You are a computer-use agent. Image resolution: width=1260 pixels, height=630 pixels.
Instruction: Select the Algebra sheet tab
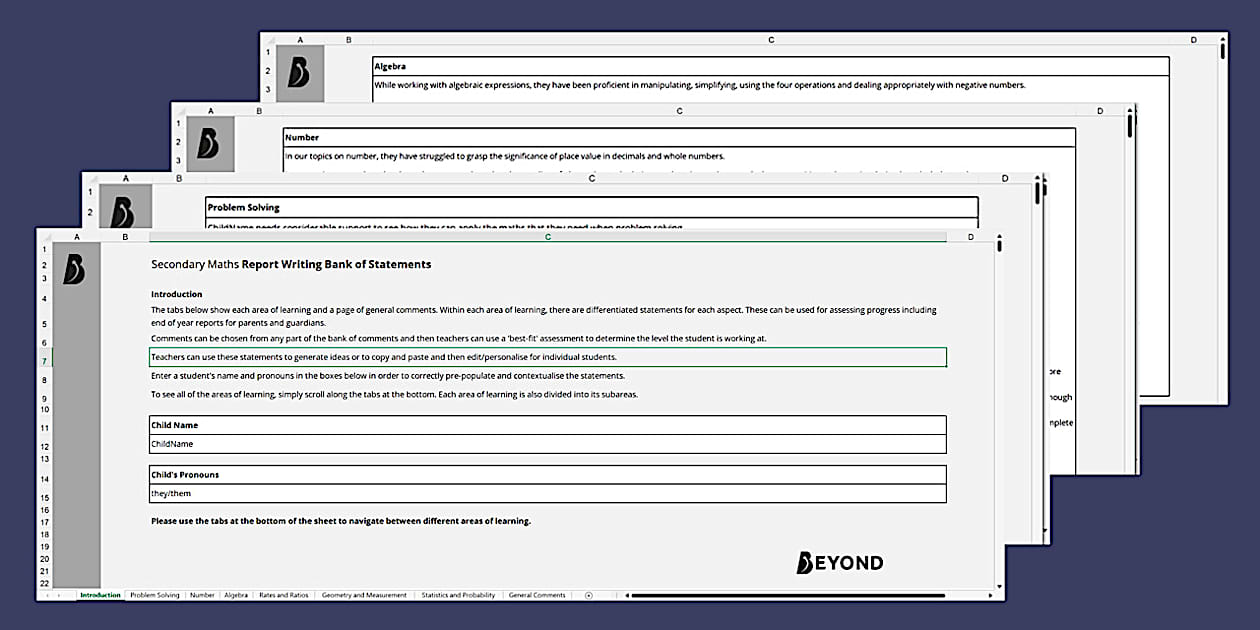[237, 594]
